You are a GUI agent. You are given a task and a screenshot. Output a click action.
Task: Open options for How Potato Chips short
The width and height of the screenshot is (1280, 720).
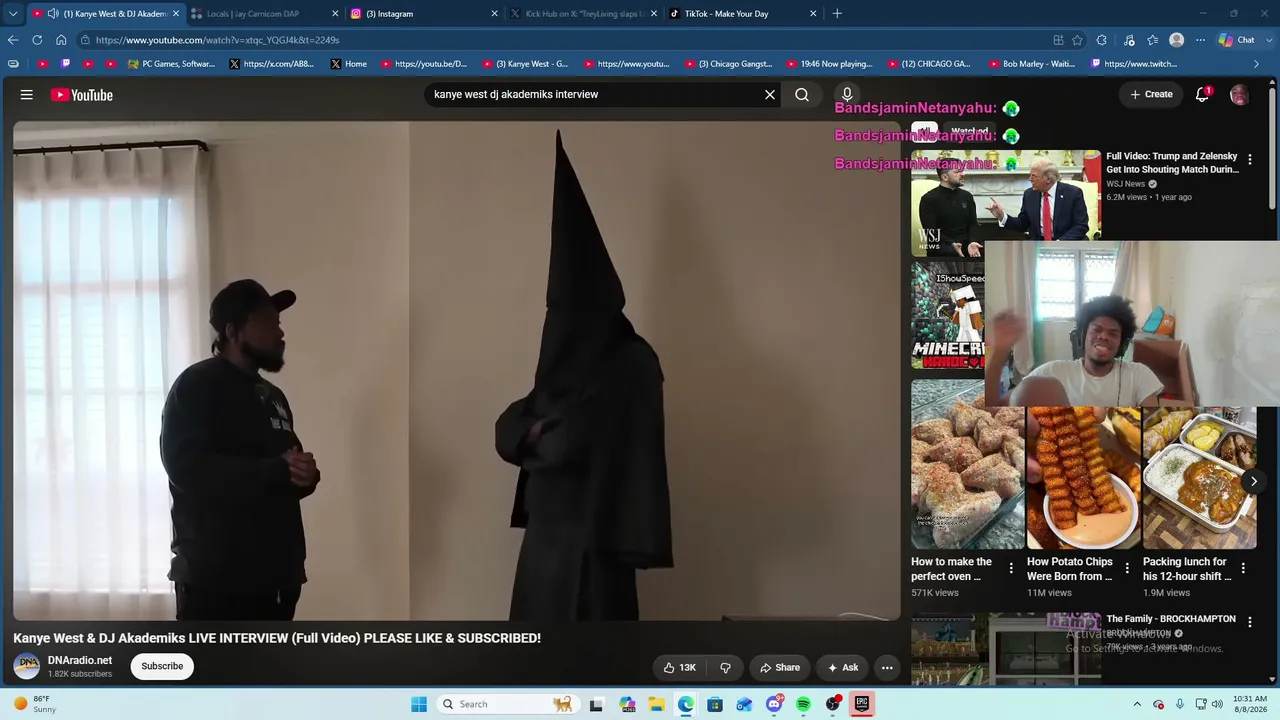(1127, 569)
